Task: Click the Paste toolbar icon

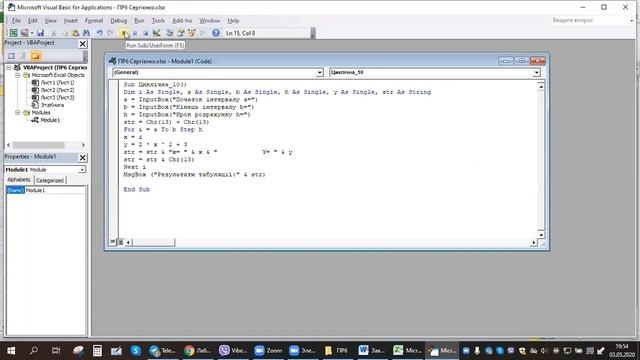Action: [75, 33]
